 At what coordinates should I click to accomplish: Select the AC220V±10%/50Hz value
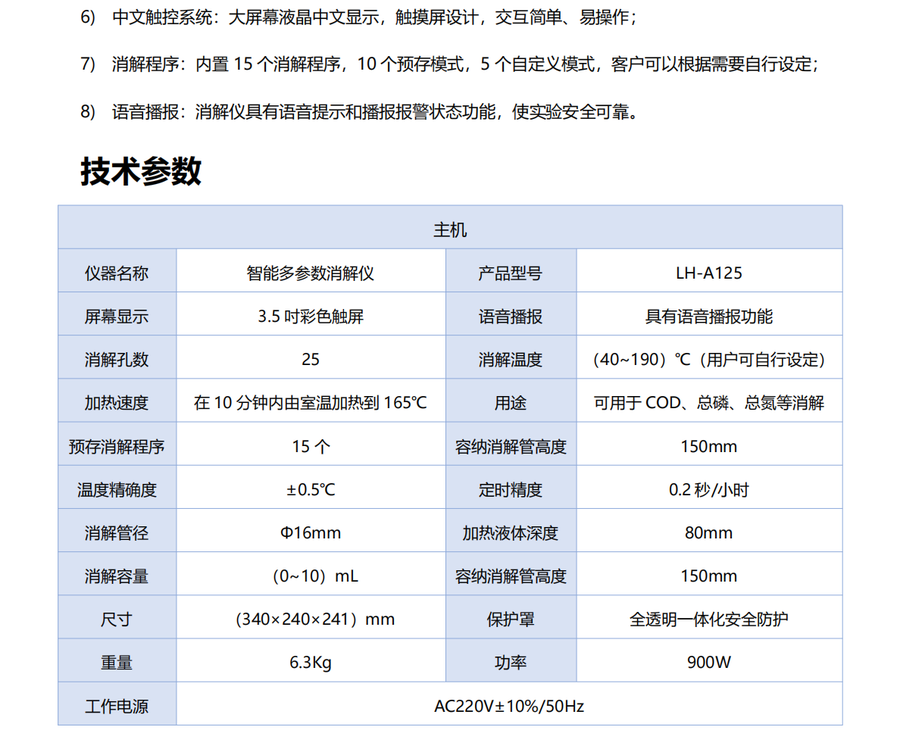click(509, 704)
